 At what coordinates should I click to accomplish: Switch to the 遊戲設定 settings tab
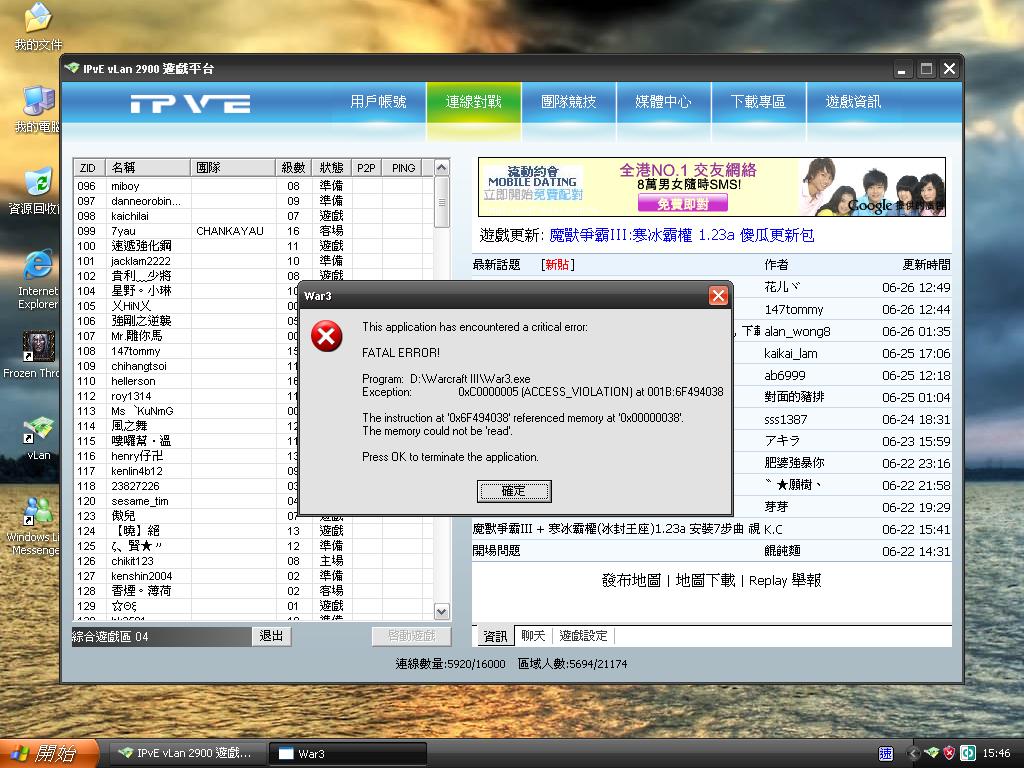coord(585,635)
